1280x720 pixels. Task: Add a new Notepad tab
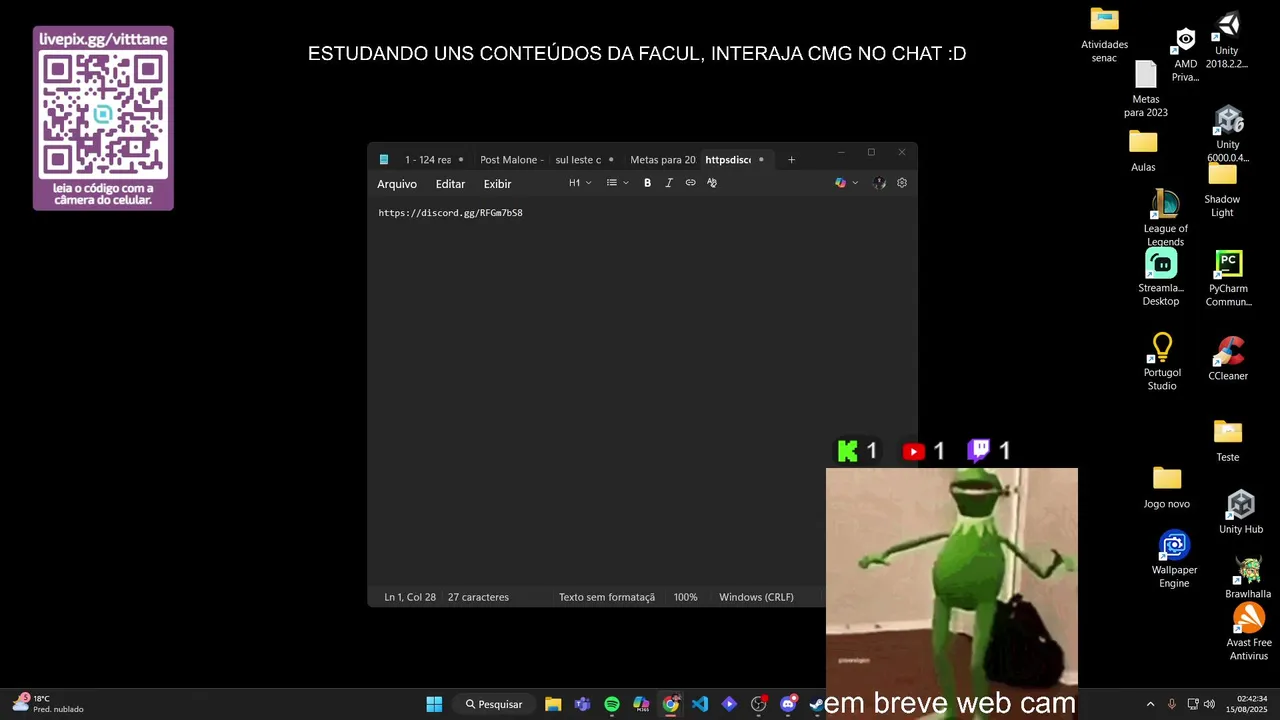tap(791, 160)
